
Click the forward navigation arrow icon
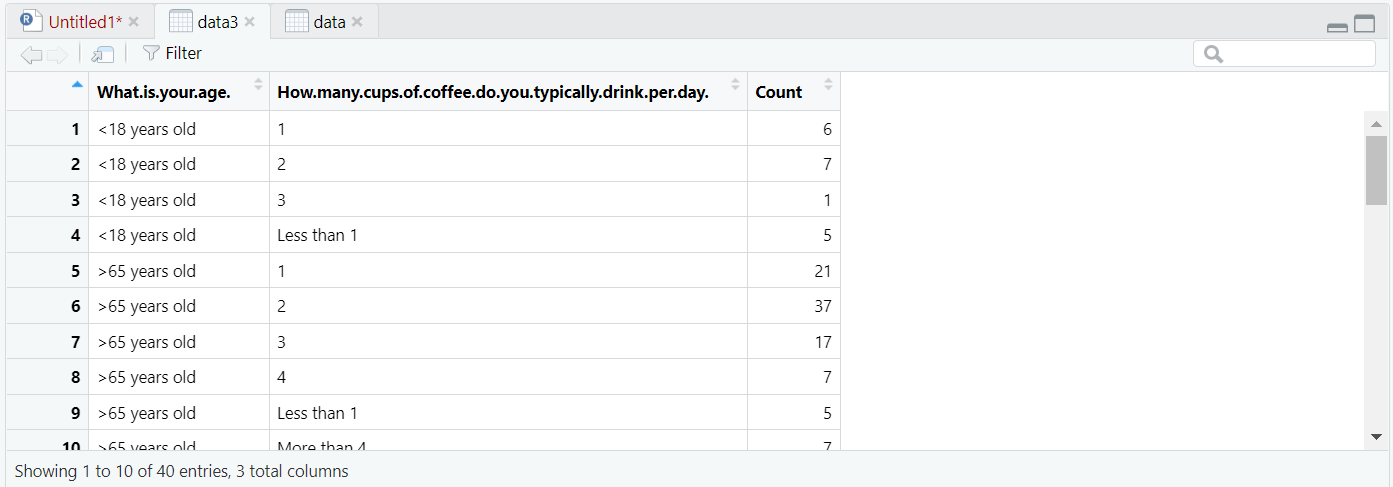(57, 54)
